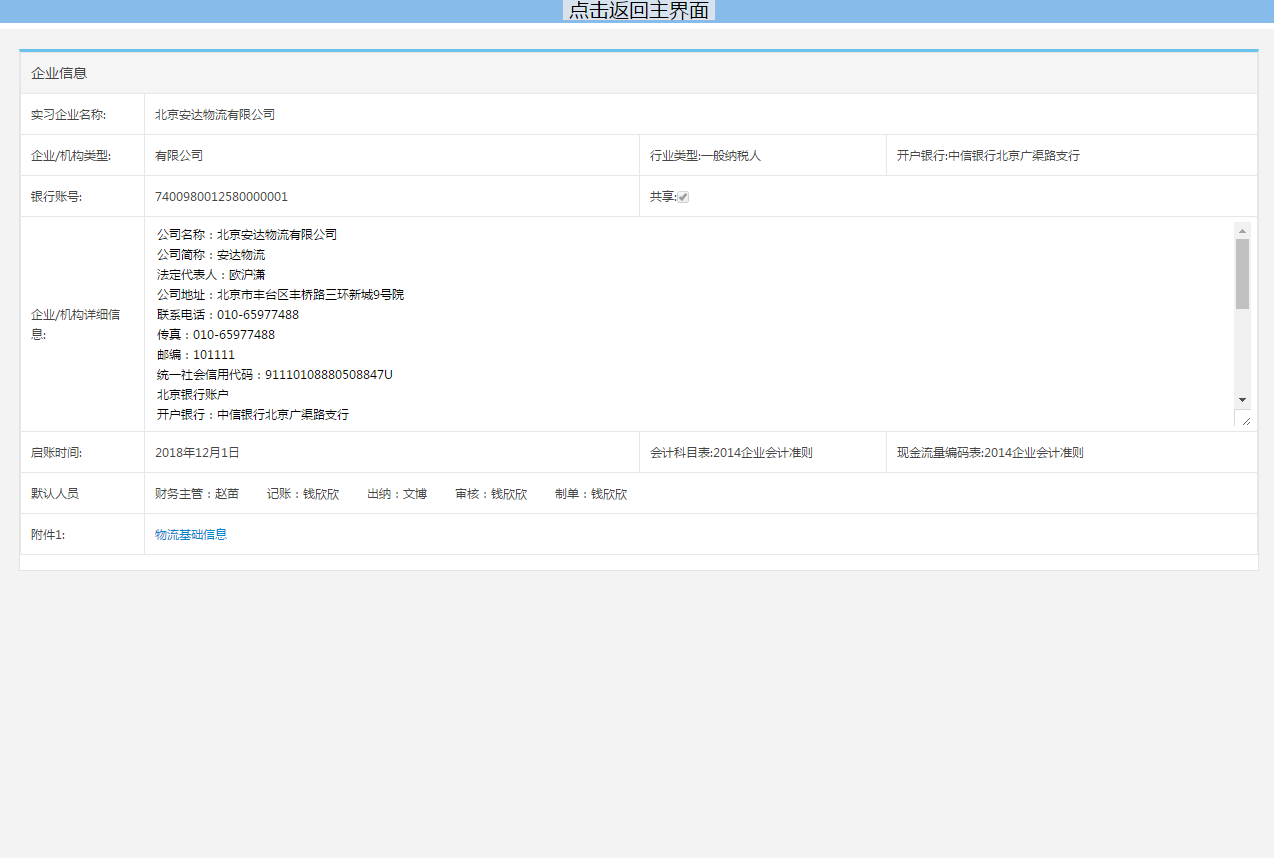Image resolution: width=1274 pixels, height=858 pixels.
Task: Click the 现金流量编码表:2014企业会计准则 cell
Action: click(x=990, y=453)
